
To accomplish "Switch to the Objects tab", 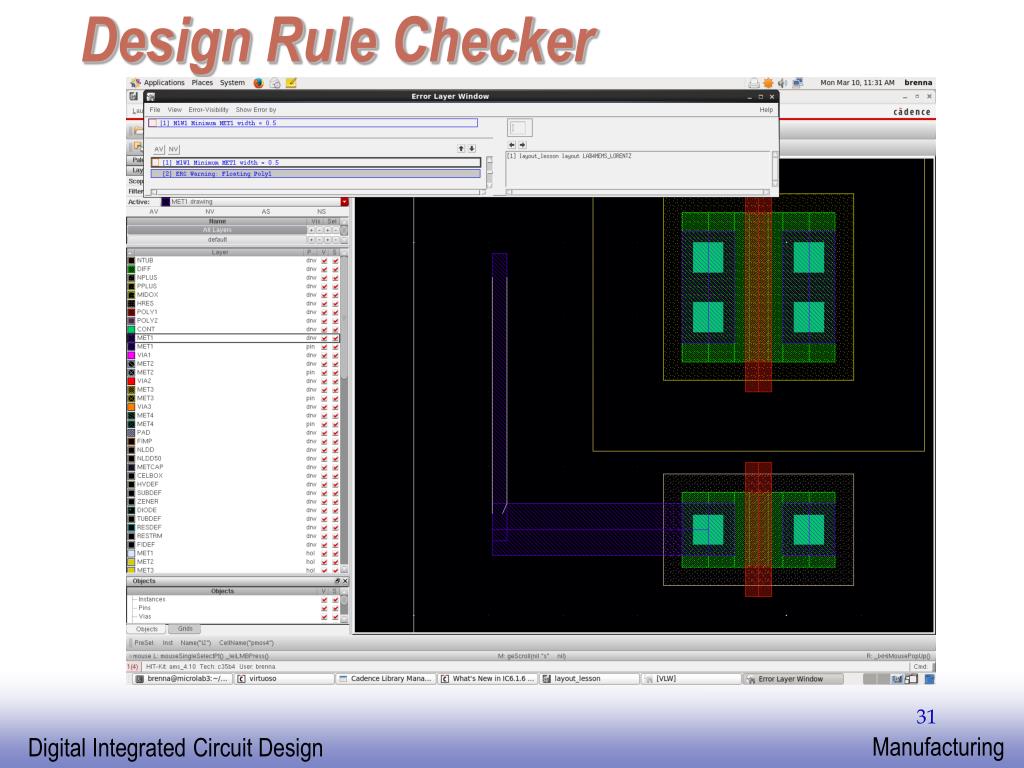I will pyautogui.click(x=147, y=629).
